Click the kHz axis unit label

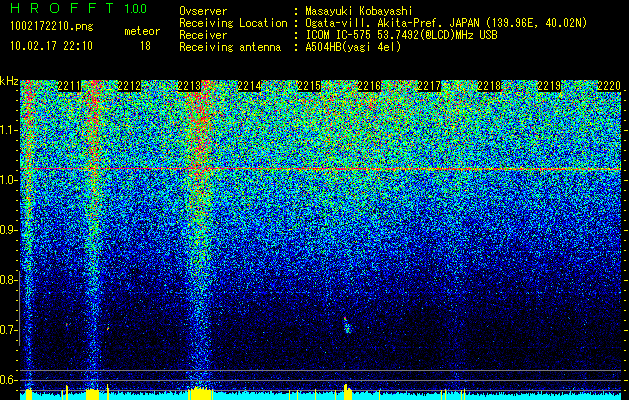point(9,81)
